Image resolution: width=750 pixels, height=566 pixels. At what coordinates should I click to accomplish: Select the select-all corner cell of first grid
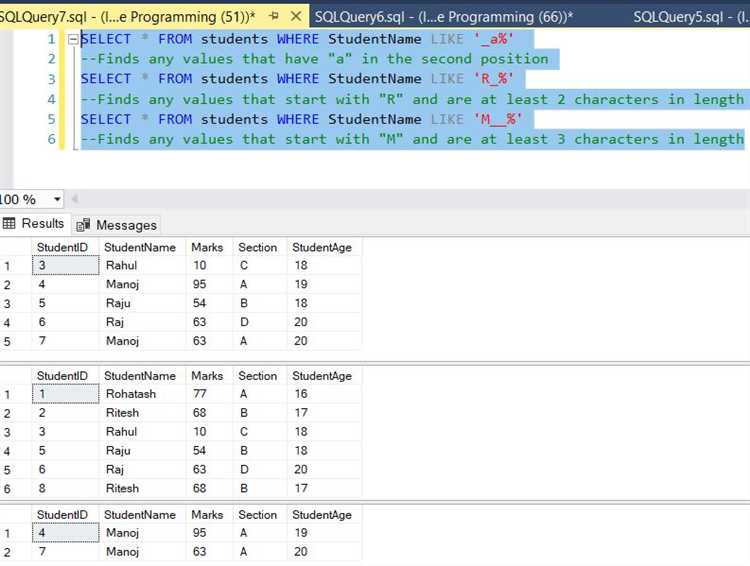pos(15,247)
